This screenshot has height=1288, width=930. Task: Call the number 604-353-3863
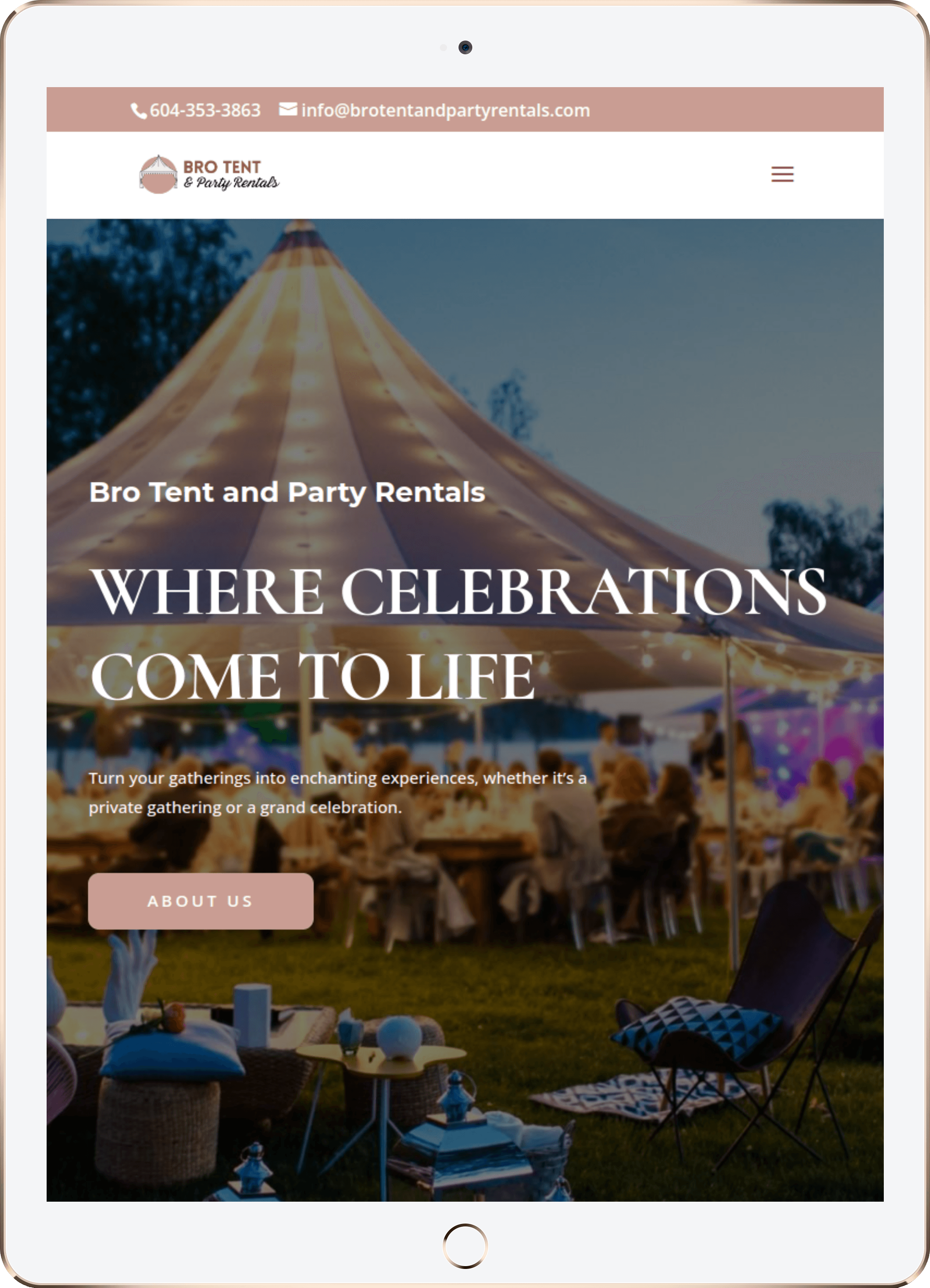pyautogui.click(x=205, y=110)
